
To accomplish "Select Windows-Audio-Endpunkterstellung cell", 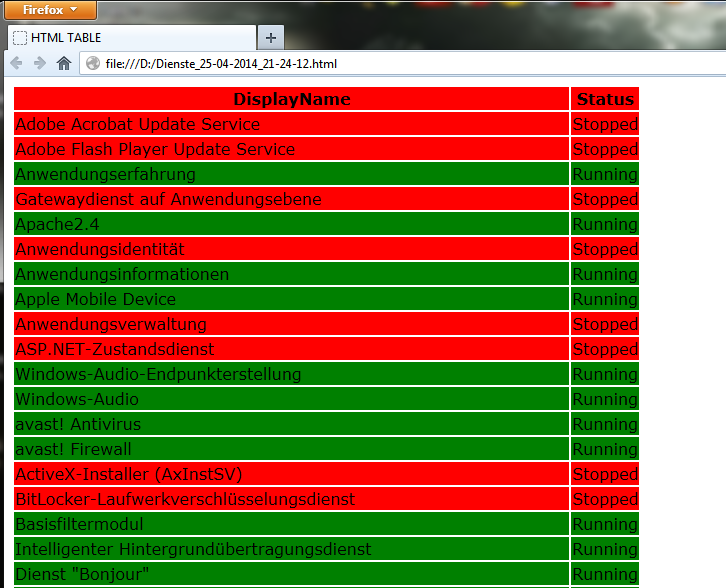I will point(291,374).
